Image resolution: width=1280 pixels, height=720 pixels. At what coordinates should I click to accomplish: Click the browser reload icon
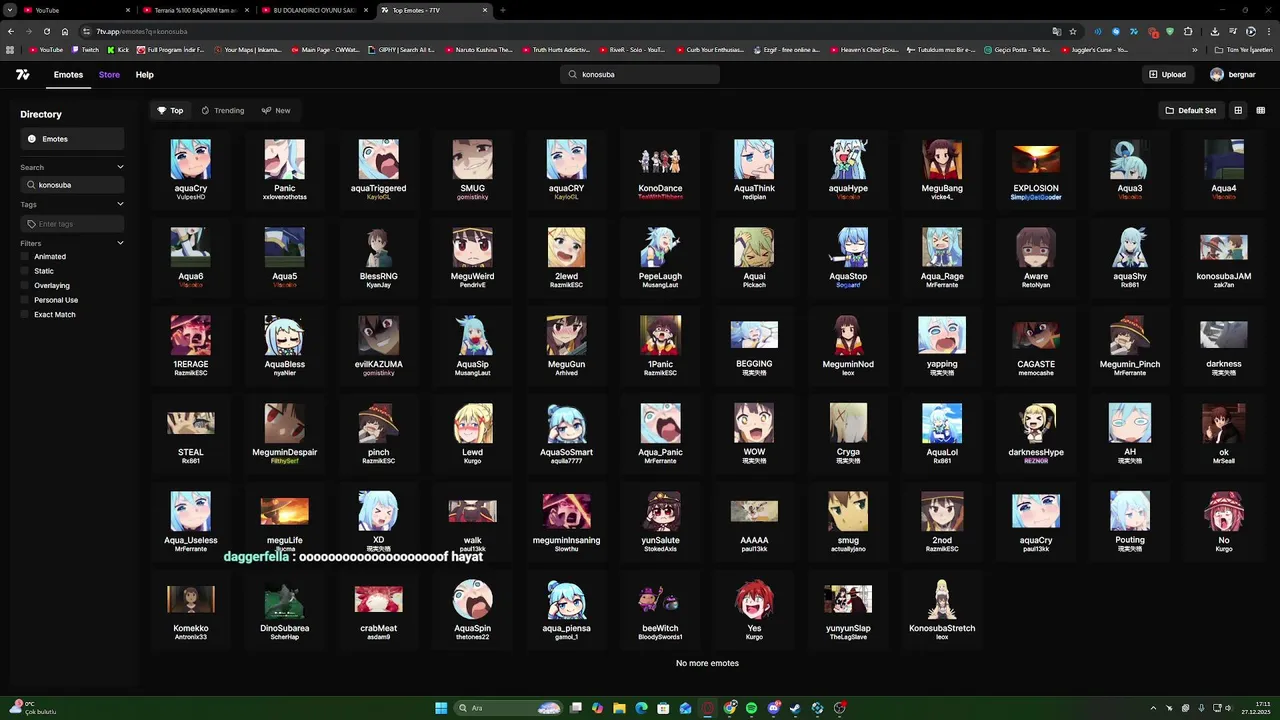coord(46,31)
